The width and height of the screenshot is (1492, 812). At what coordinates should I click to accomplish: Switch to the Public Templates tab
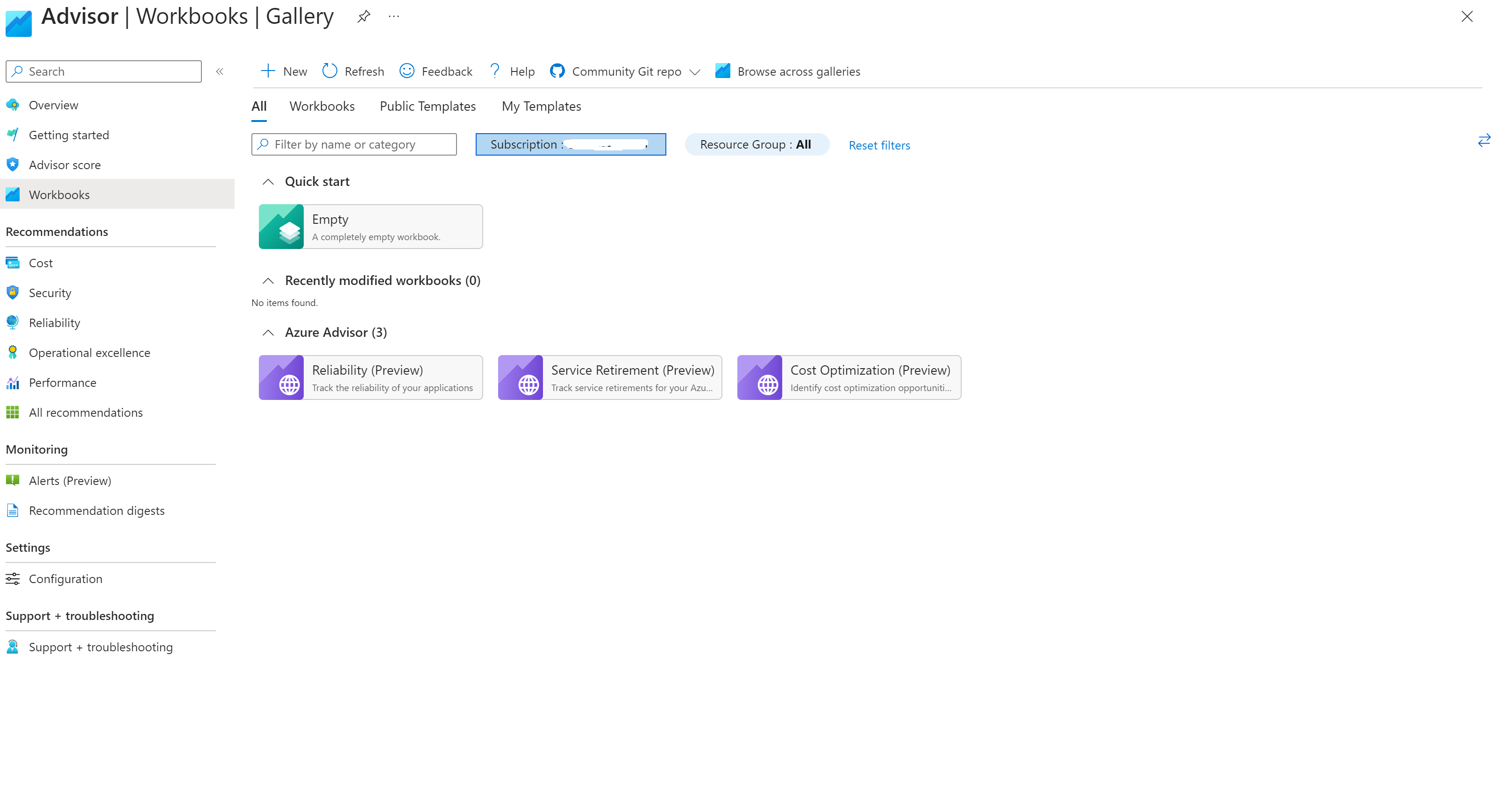[428, 106]
